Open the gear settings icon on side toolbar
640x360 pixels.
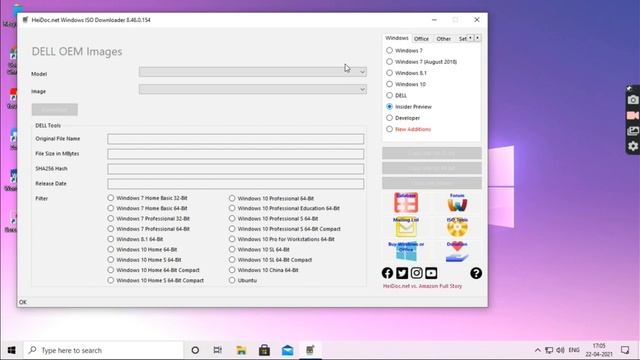pos(633,146)
